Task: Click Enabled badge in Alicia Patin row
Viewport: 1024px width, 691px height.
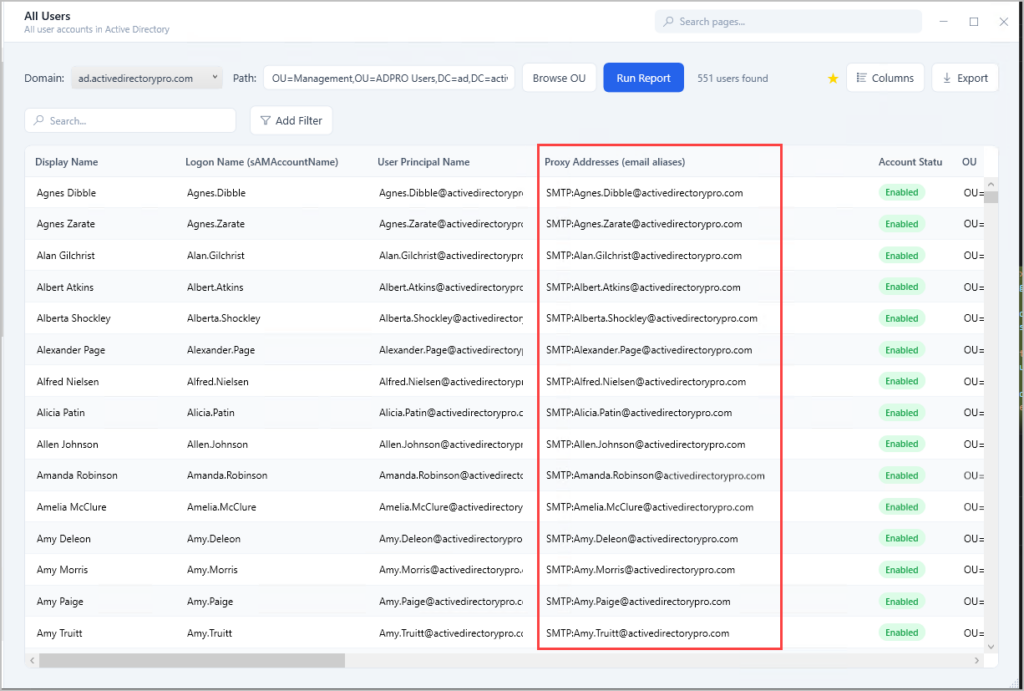Action: pyautogui.click(x=901, y=413)
